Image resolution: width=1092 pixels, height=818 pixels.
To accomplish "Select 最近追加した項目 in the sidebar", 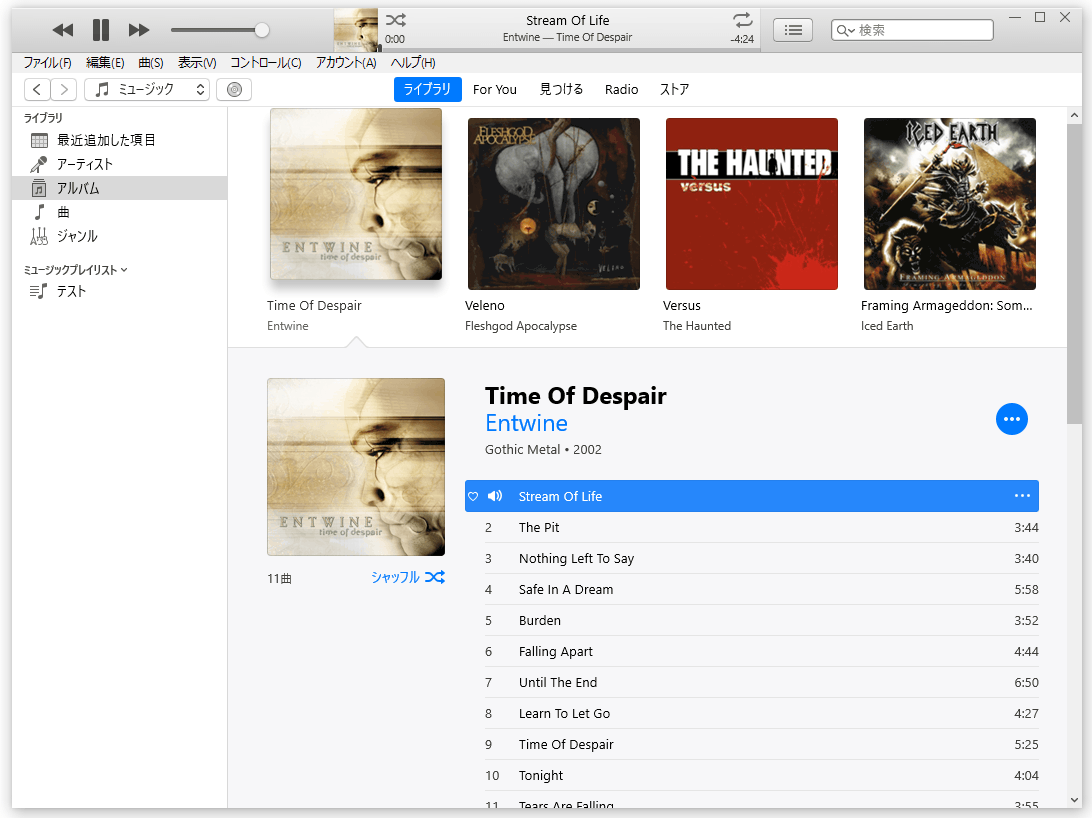I will pyautogui.click(x=119, y=140).
